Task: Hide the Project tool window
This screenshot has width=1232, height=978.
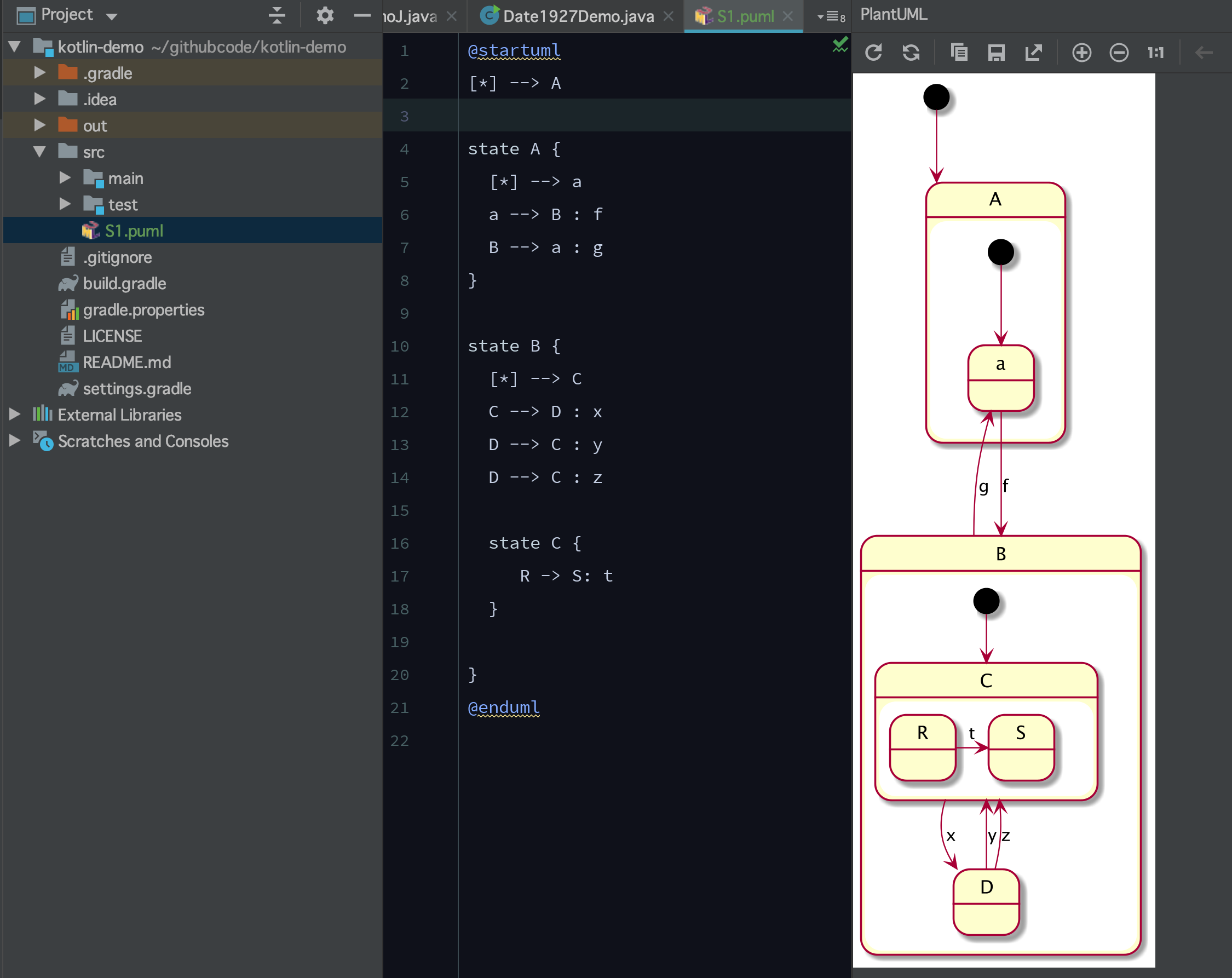Action: [x=362, y=15]
